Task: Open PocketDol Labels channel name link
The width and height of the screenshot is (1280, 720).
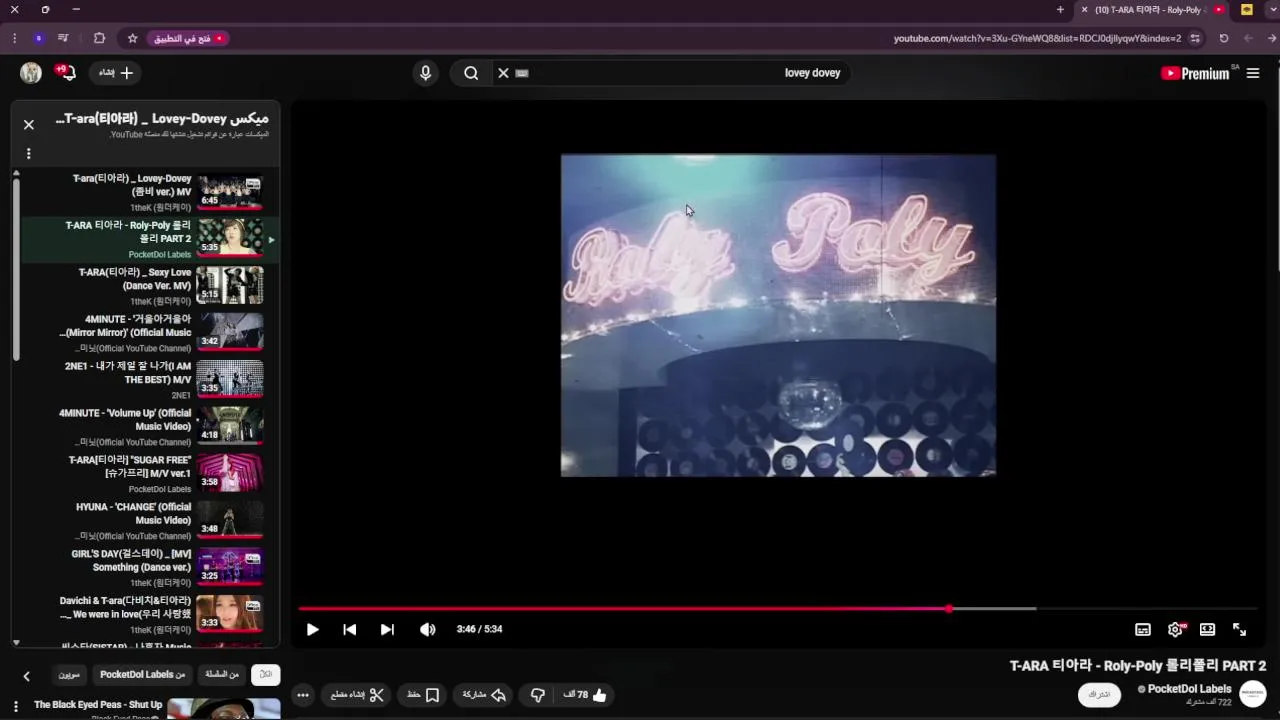Action: 1189,689
